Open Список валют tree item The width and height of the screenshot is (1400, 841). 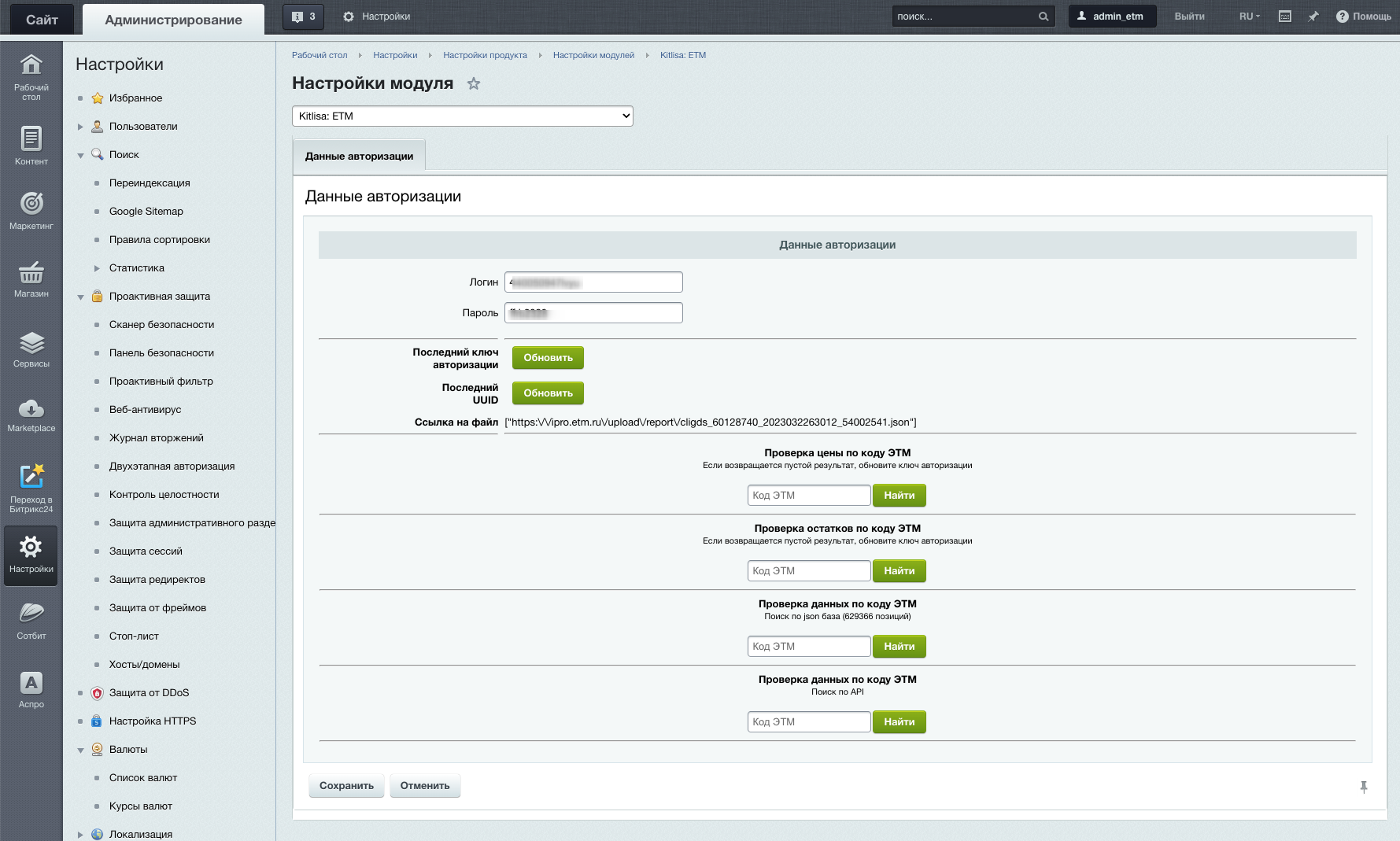(143, 778)
